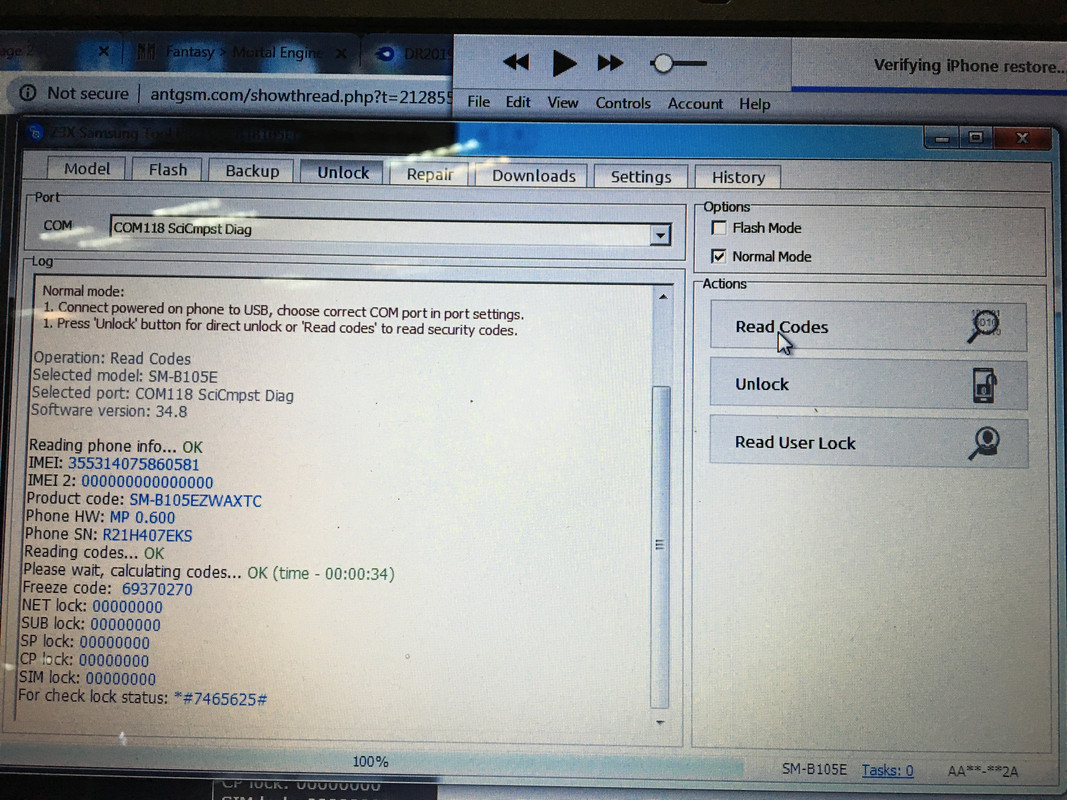Click the AA**-**2A status bar entry

click(x=983, y=771)
